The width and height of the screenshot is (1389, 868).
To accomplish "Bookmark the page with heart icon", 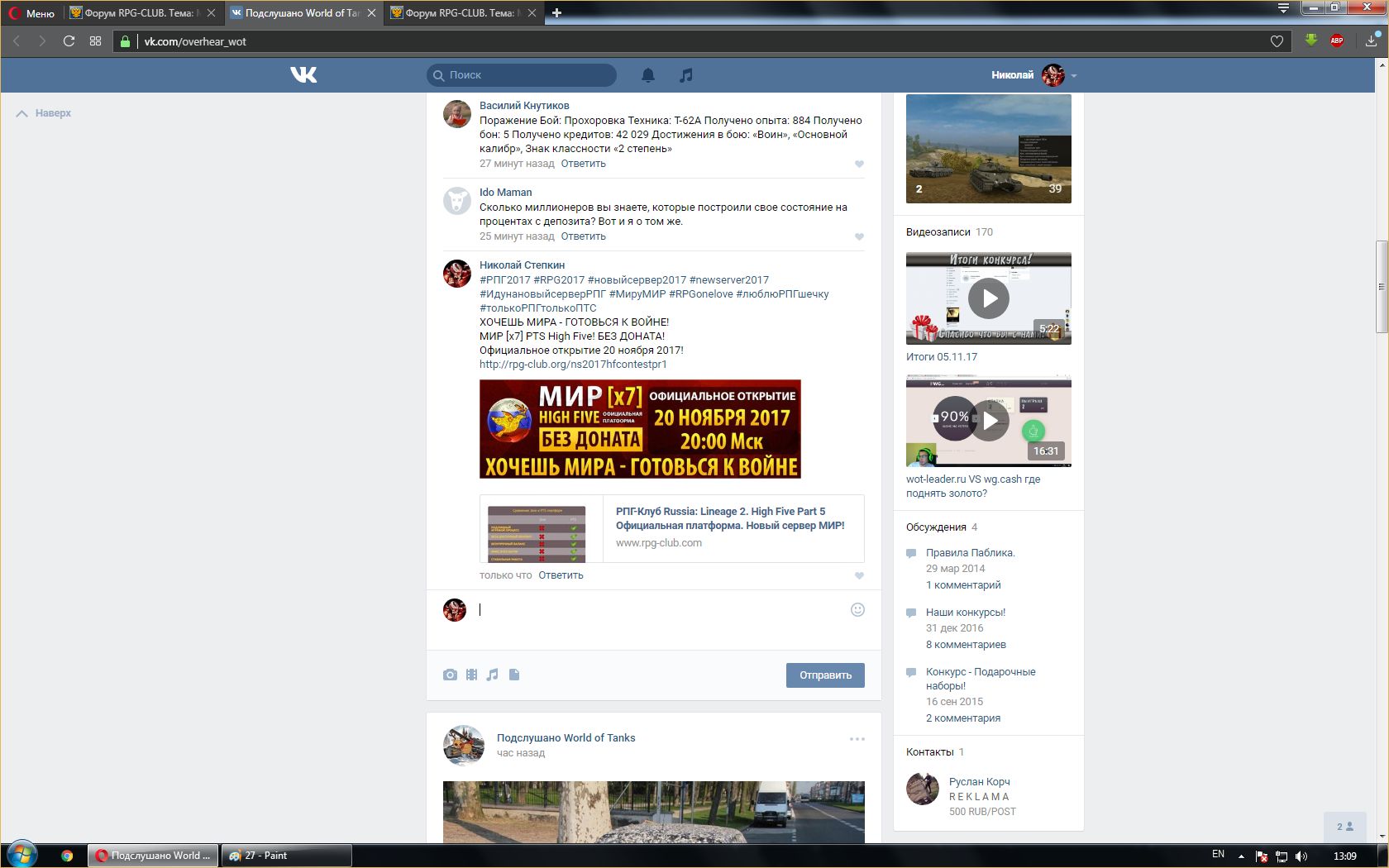I will [x=1277, y=41].
